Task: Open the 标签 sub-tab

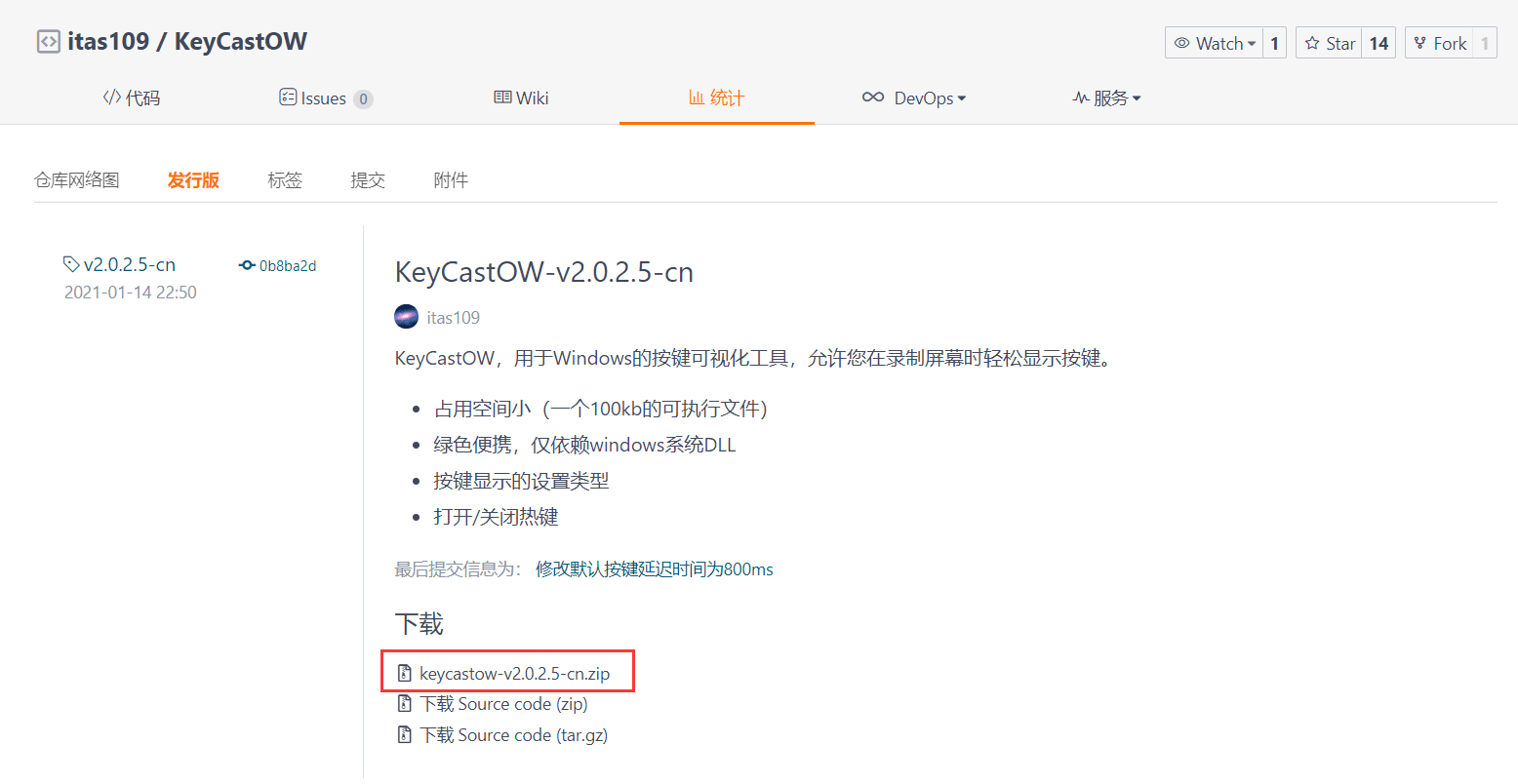Action: point(285,179)
